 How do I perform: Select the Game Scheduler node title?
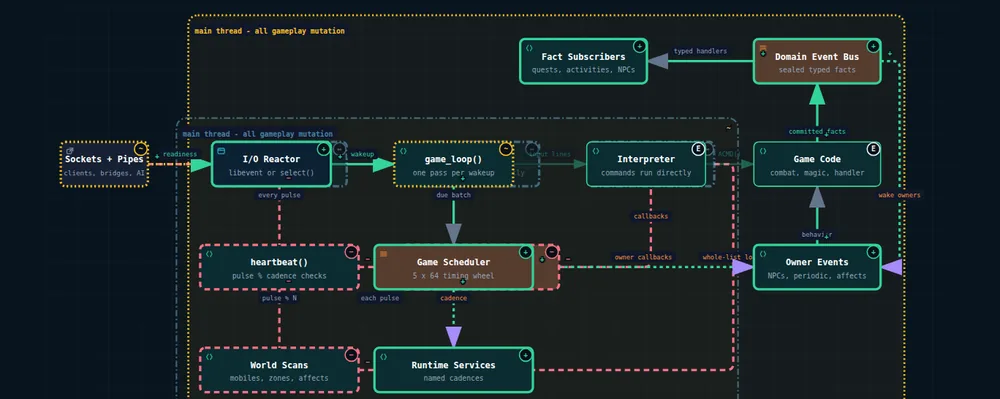453,262
